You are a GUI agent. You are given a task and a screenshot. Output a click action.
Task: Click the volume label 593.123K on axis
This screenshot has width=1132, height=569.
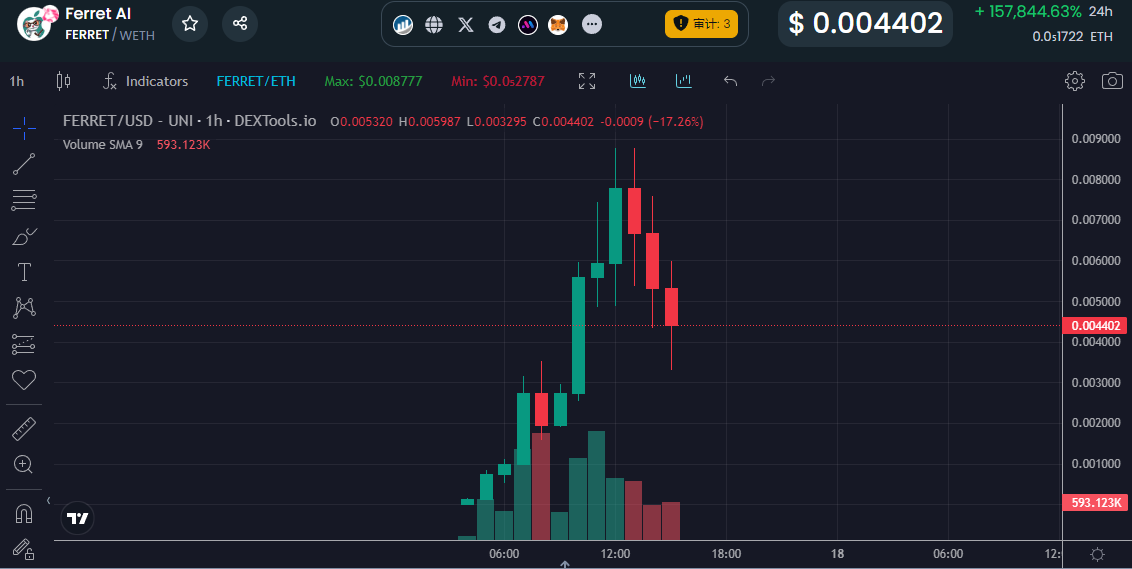[1095, 503]
